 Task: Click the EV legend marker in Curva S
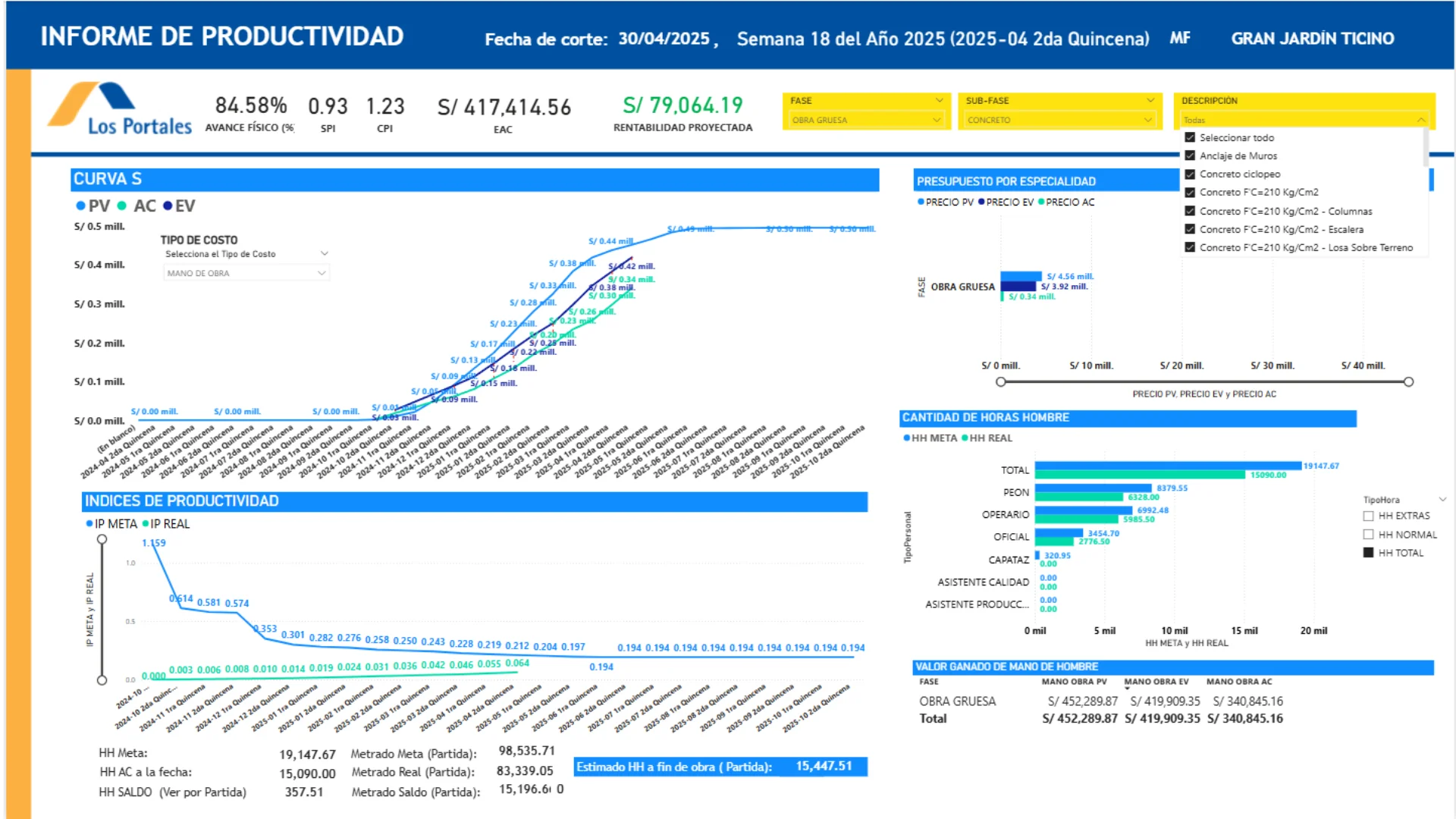coord(168,206)
